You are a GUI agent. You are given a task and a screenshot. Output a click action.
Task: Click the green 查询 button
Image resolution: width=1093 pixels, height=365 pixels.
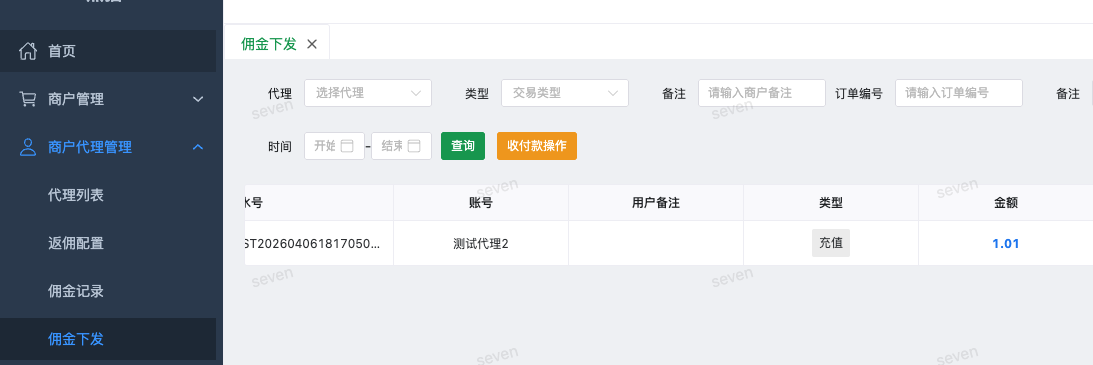tap(463, 146)
